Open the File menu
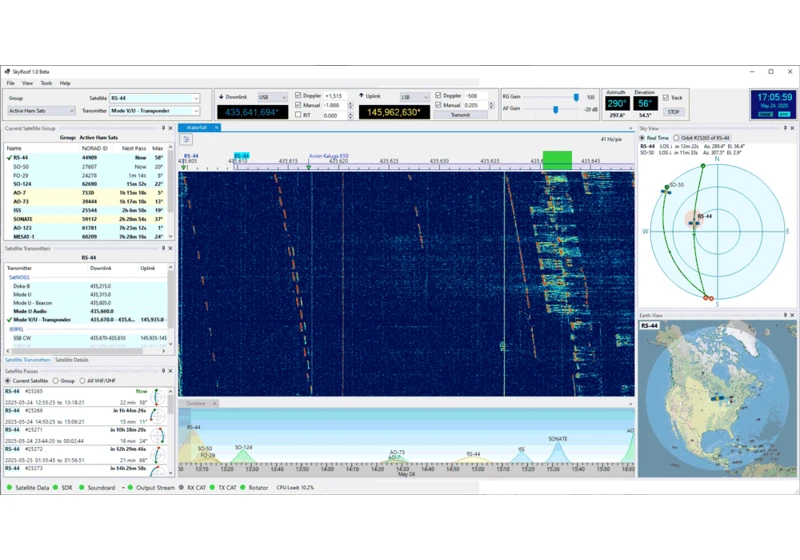This screenshot has height=560, width=800. pyautogui.click(x=11, y=83)
